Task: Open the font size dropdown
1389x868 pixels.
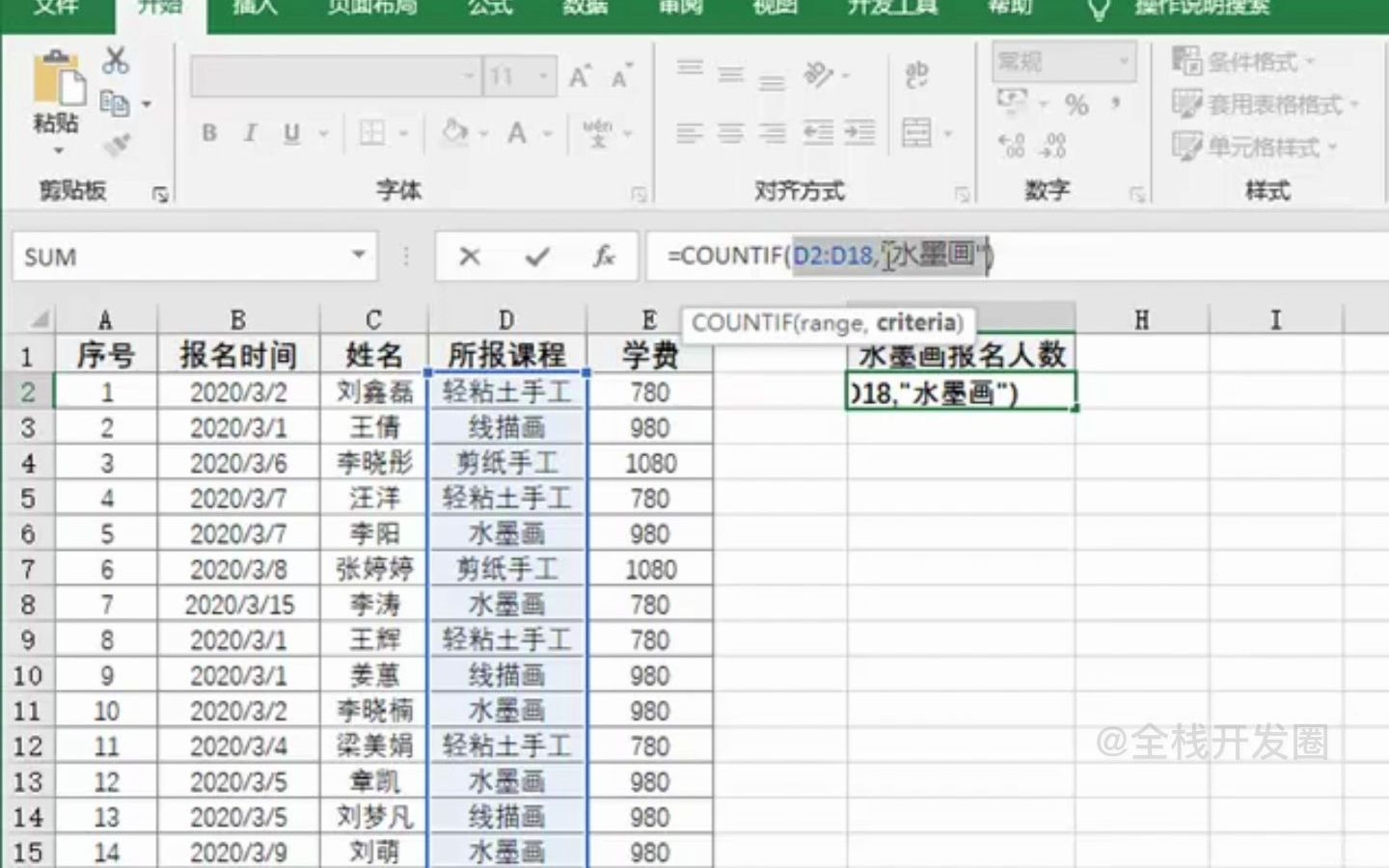Action: click(x=544, y=76)
